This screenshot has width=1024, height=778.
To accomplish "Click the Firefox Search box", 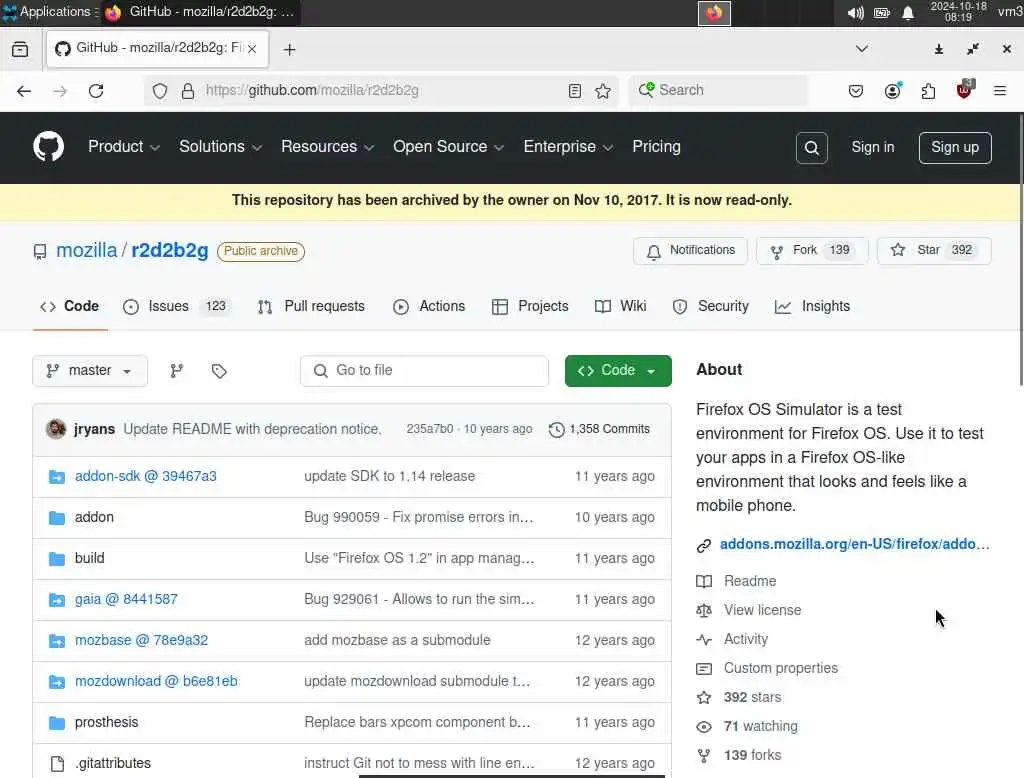I will click(718, 91).
